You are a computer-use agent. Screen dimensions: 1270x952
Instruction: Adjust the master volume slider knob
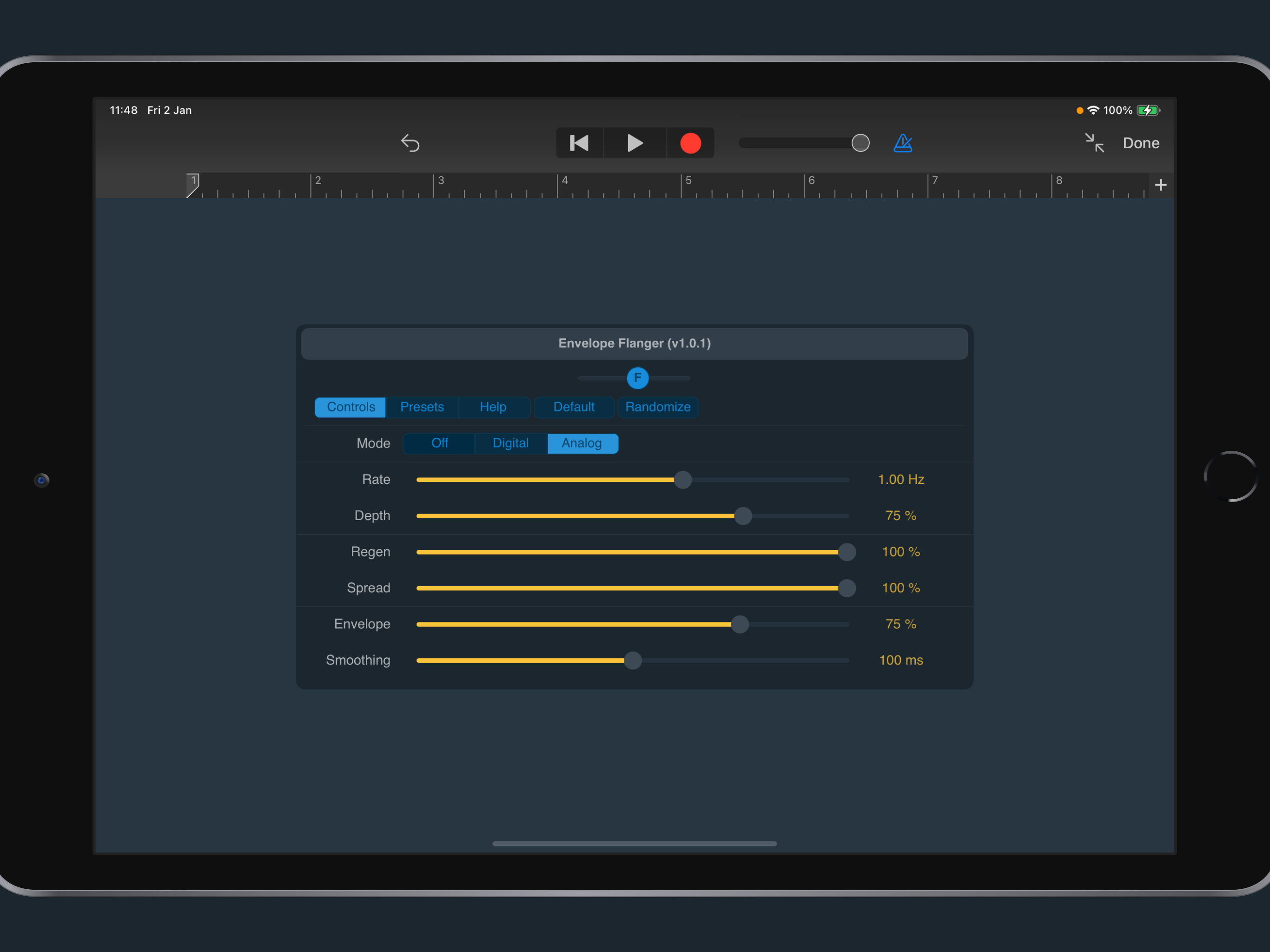pyautogui.click(x=860, y=143)
